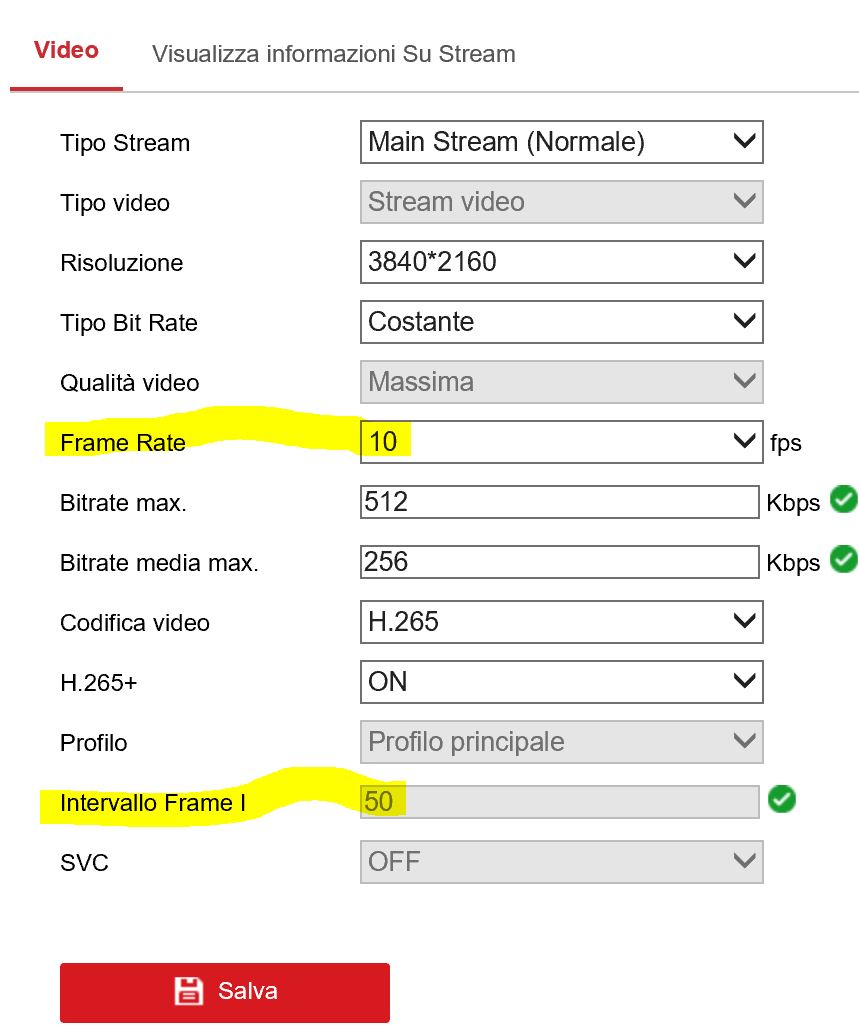The width and height of the screenshot is (859, 1030).
Task: Click the Bitrate max. input field
Action: [x=559, y=501]
